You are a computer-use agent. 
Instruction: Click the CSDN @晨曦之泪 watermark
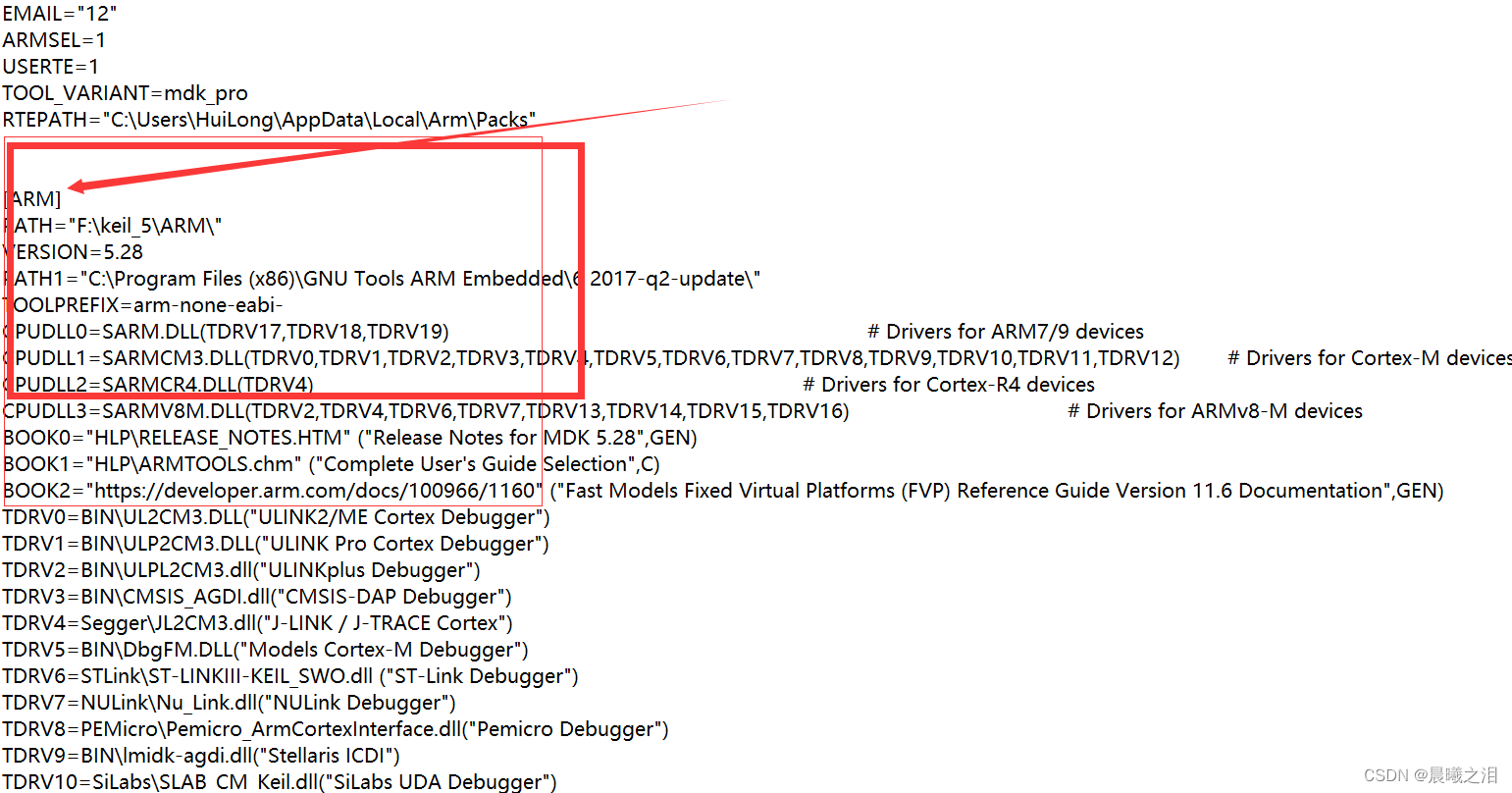(x=1434, y=775)
